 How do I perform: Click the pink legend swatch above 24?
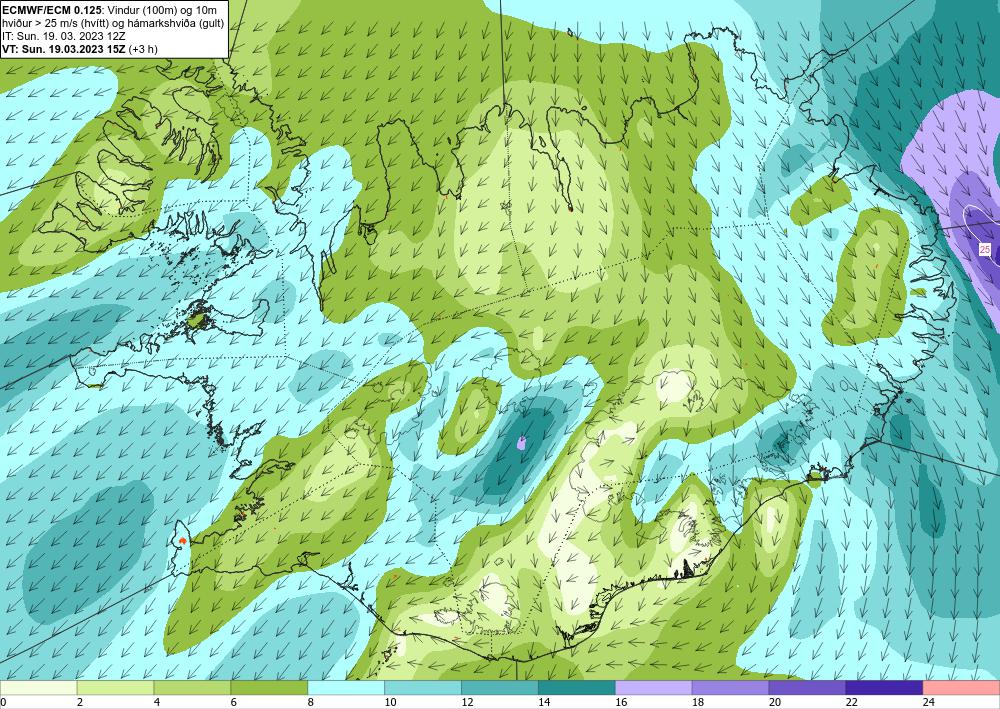coord(962,688)
